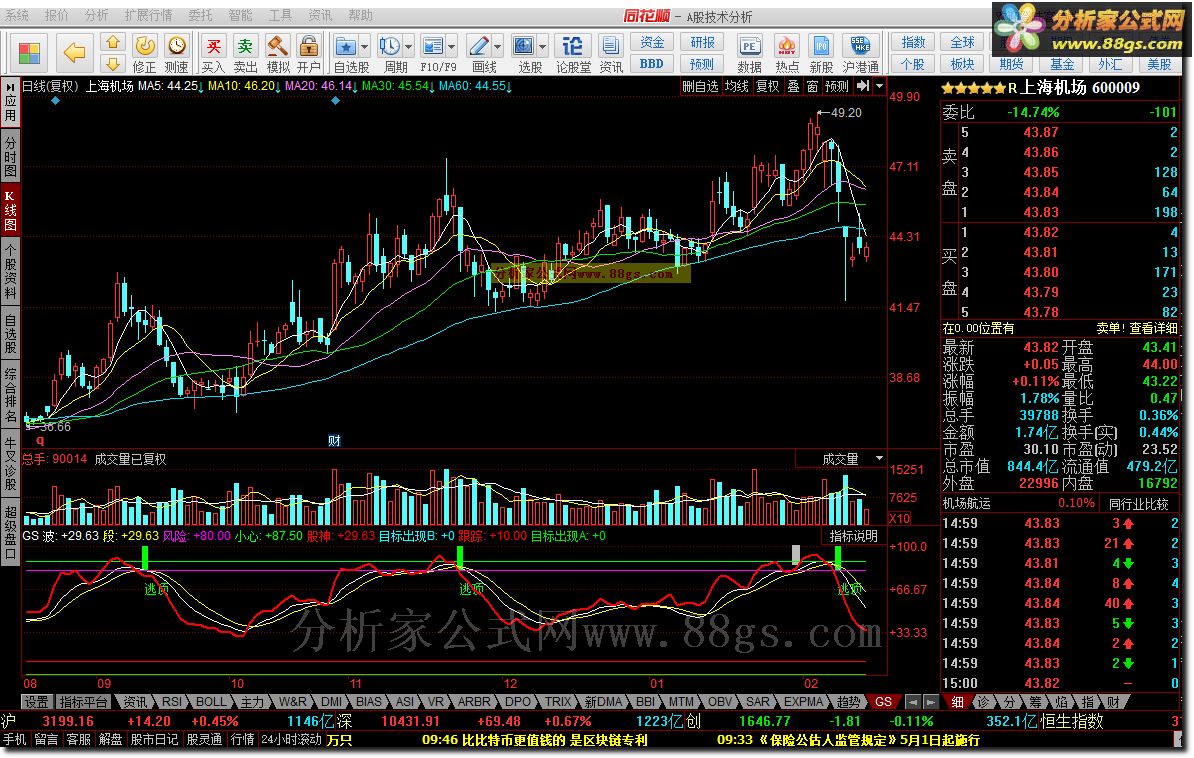Toggle the 叠 overlay button
Image resolution: width=1194 pixels, height=758 pixels.
[x=793, y=86]
